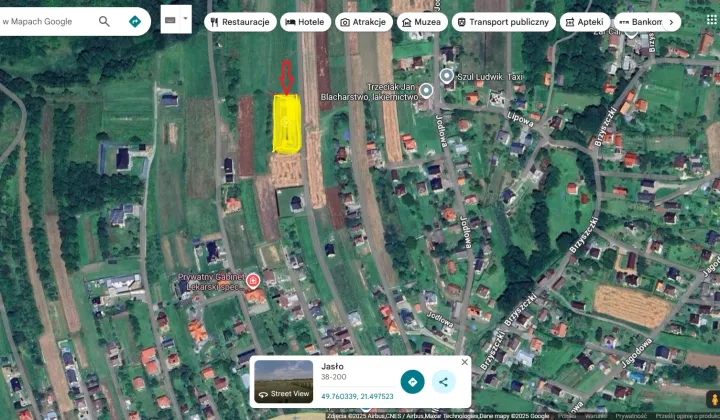Show more categories with right chevron
This screenshot has width=720, height=420.
coord(671,22)
